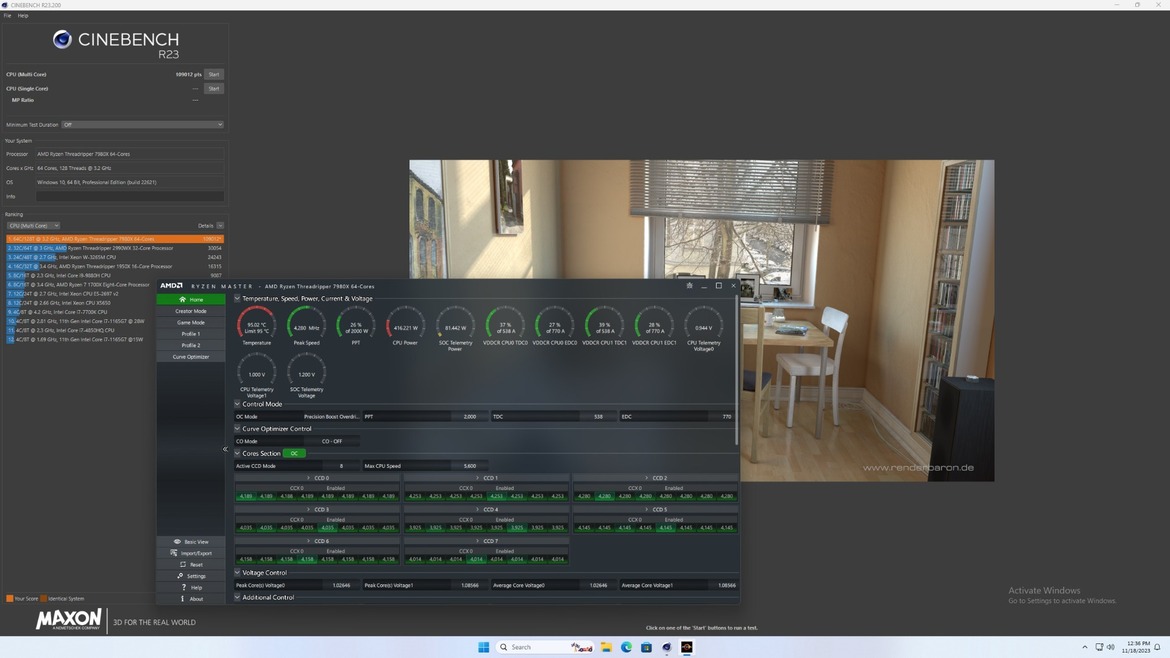The image size is (1170, 658).
Task: Open Help question mark in Ryzen Master
Action: [183, 588]
